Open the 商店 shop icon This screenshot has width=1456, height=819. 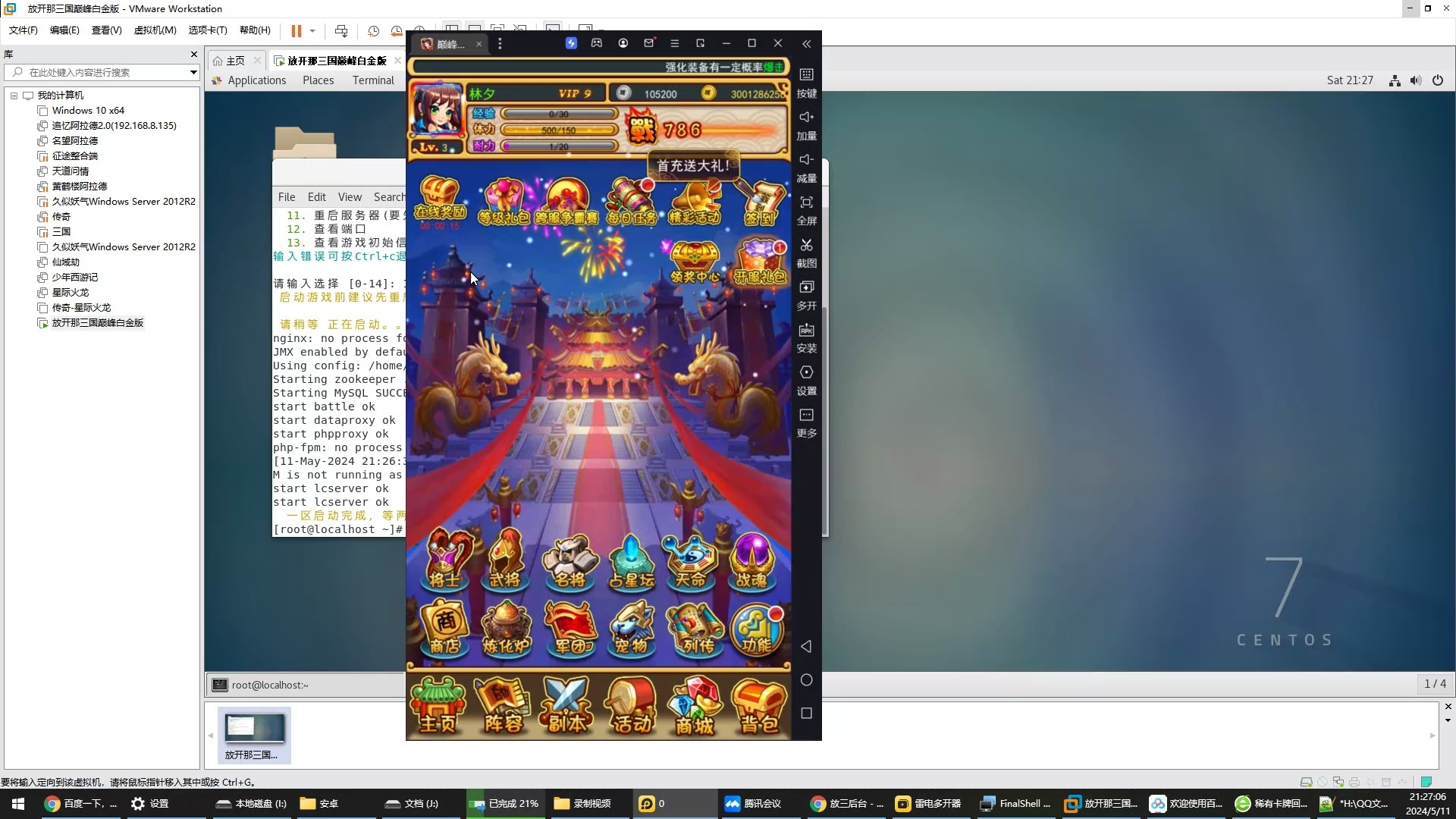445,627
